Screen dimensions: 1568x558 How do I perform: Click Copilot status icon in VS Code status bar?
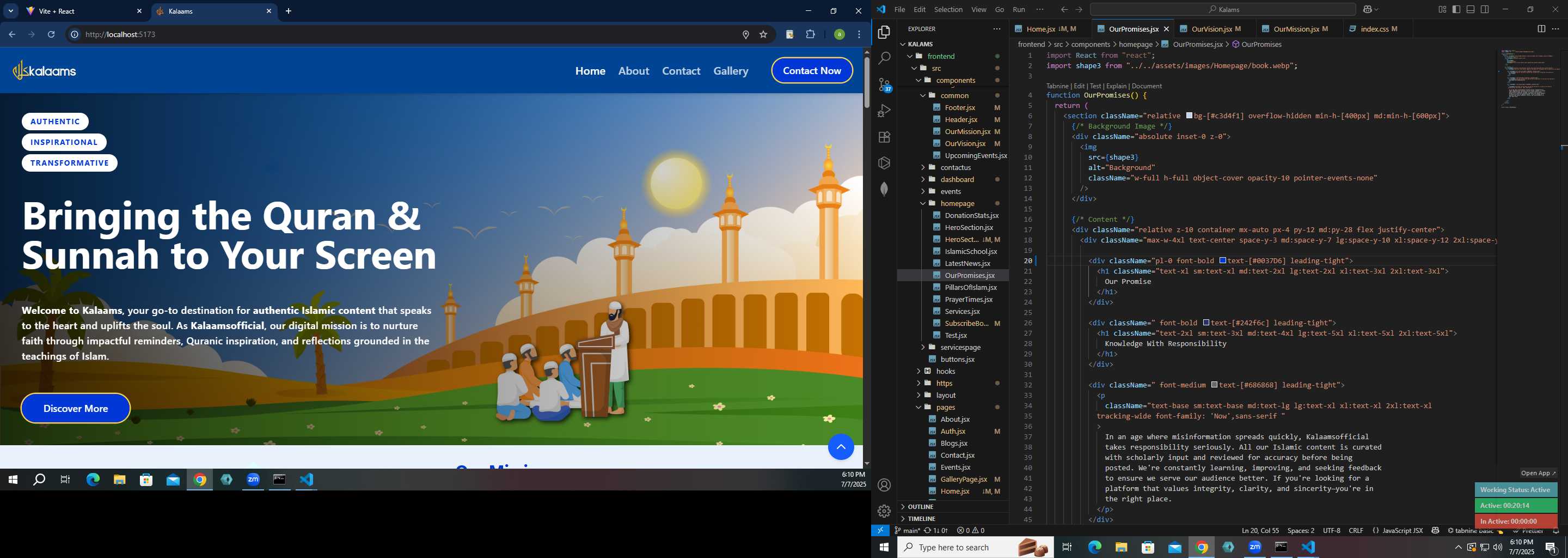1435,531
